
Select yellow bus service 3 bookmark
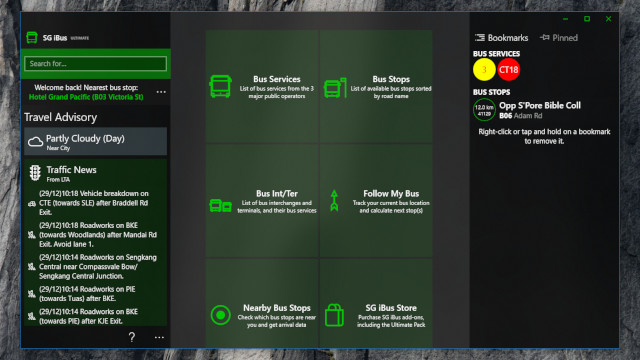(x=484, y=70)
